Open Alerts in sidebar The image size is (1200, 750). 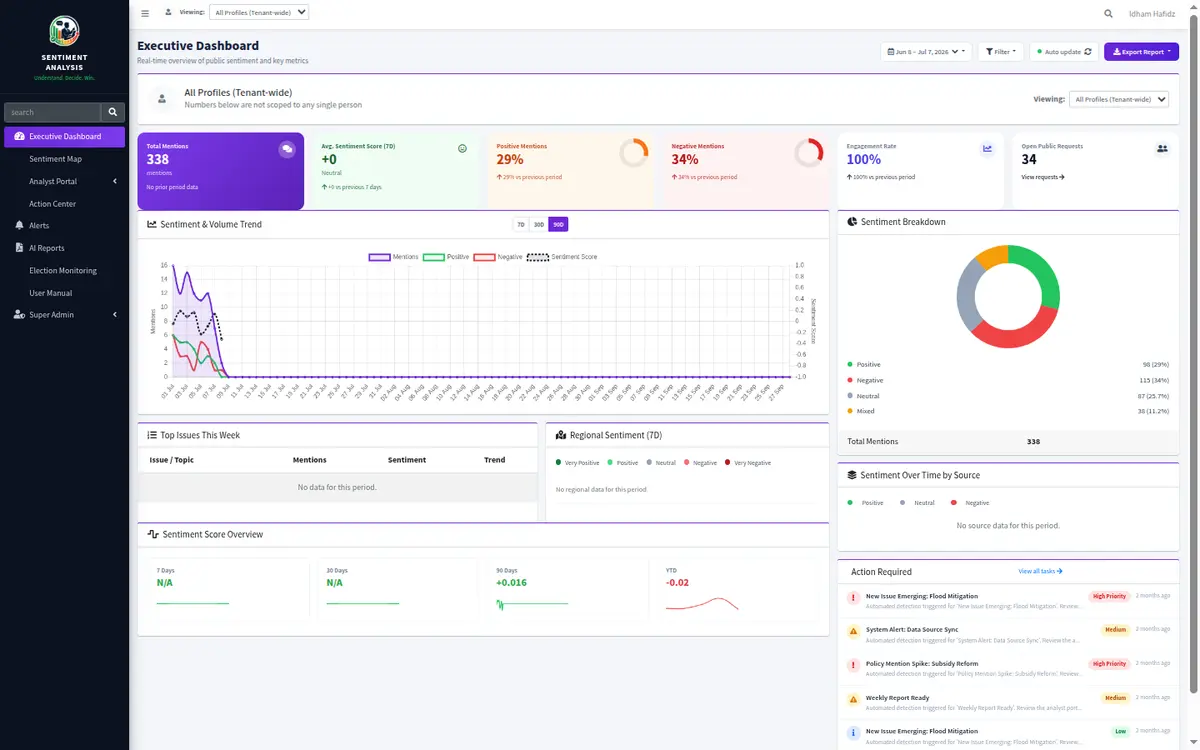click(x=64, y=226)
